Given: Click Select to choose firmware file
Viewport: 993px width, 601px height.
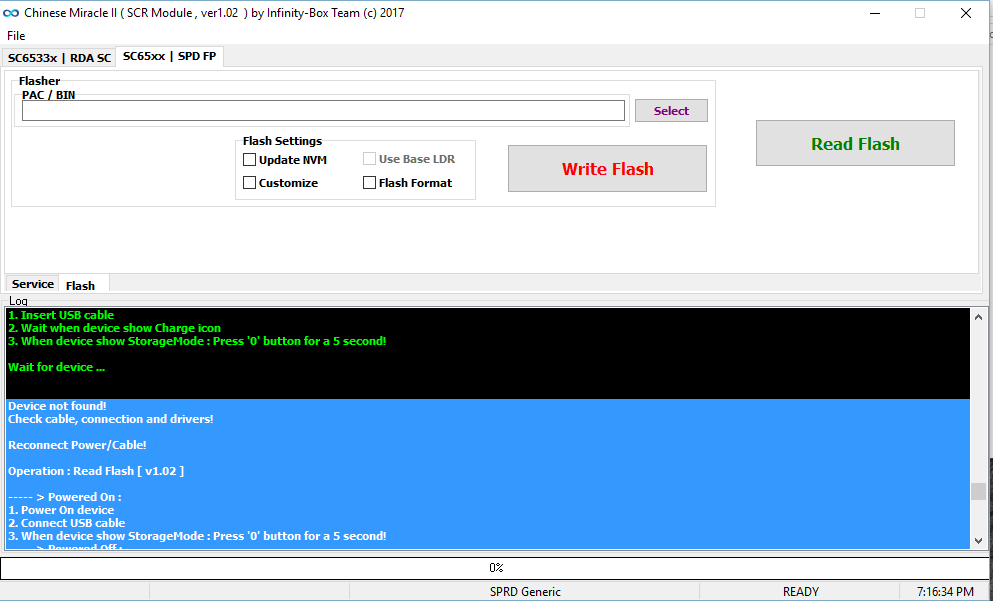Looking at the screenshot, I should [671, 111].
